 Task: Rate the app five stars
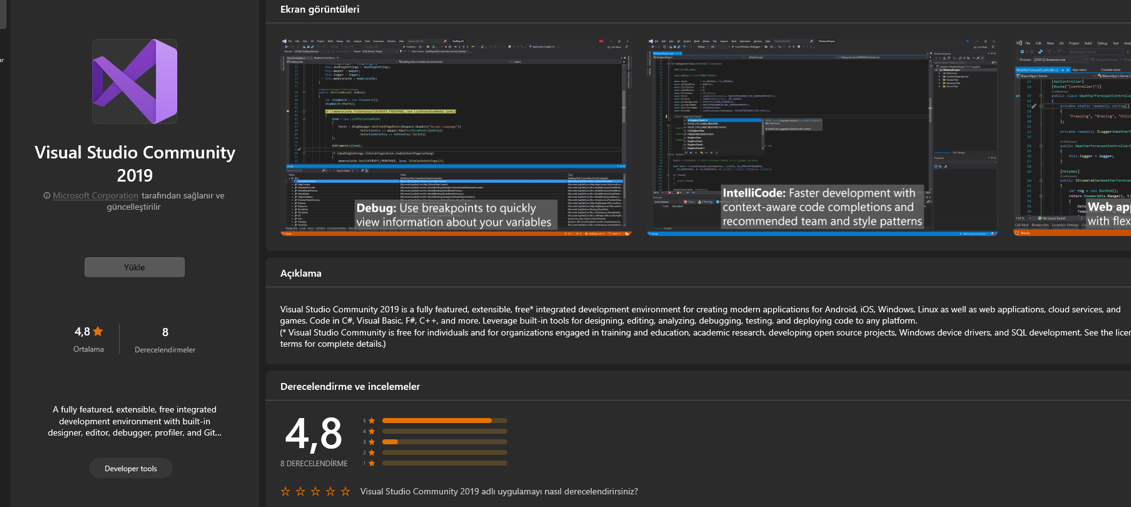(x=348, y=492)
